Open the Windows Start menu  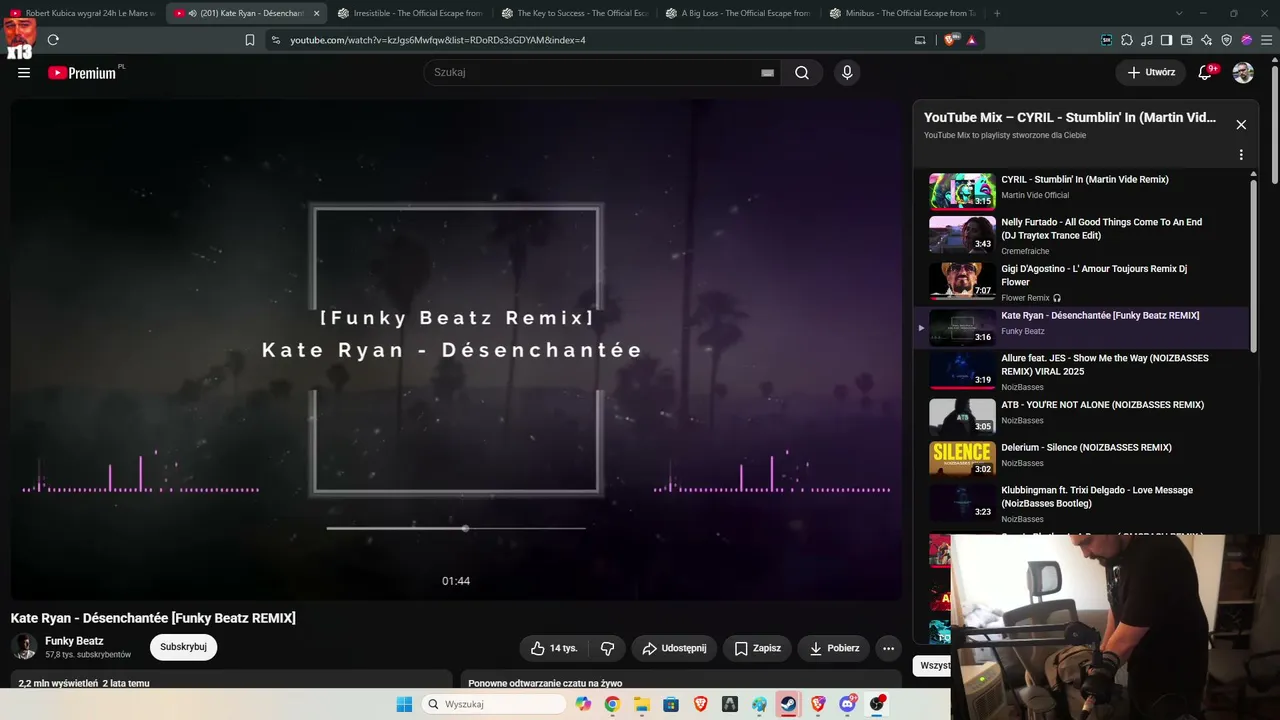[x=404, y=704]
